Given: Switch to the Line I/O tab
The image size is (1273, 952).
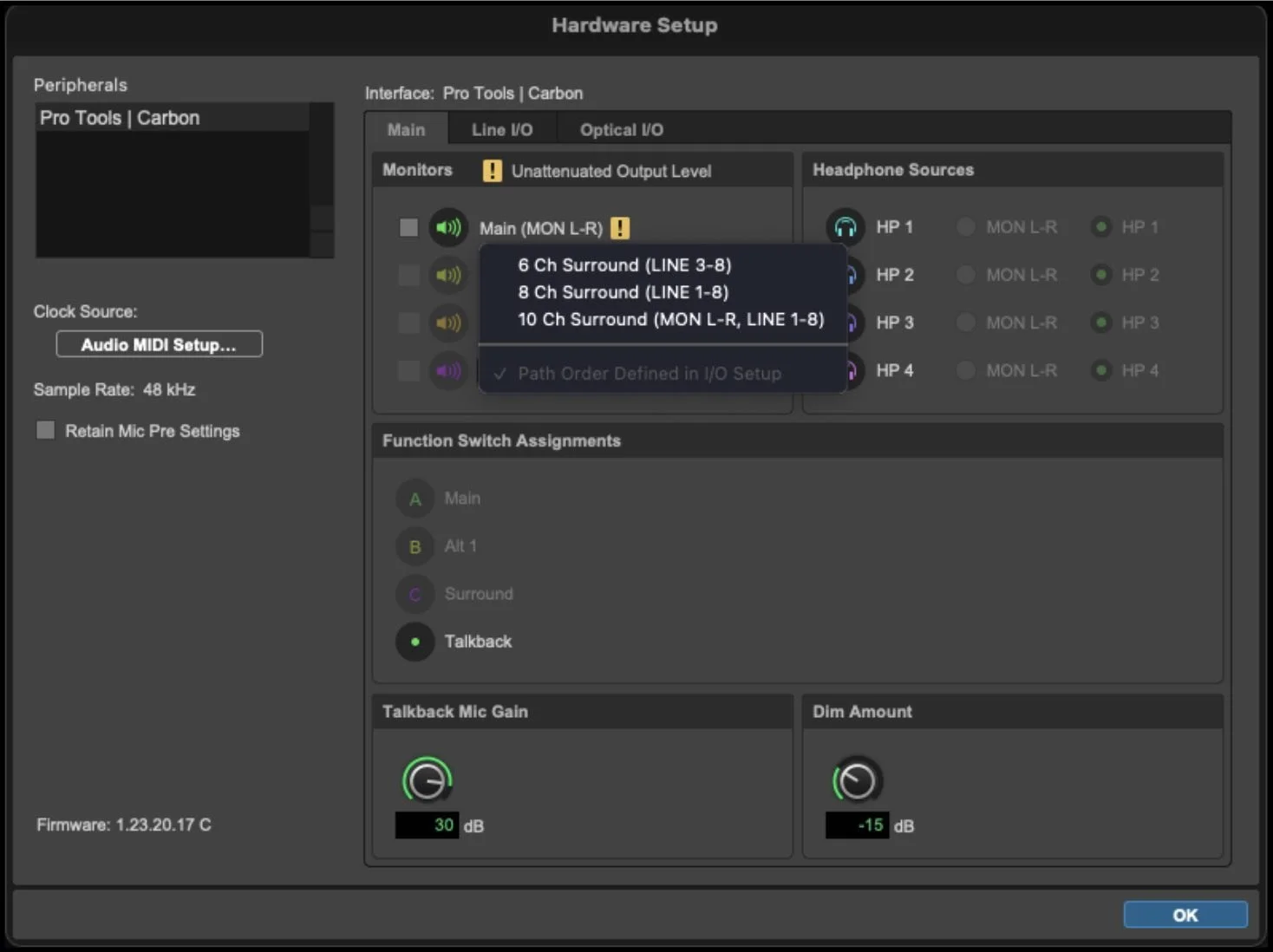Looking at the screenshot, I should (x=502, y=130).
